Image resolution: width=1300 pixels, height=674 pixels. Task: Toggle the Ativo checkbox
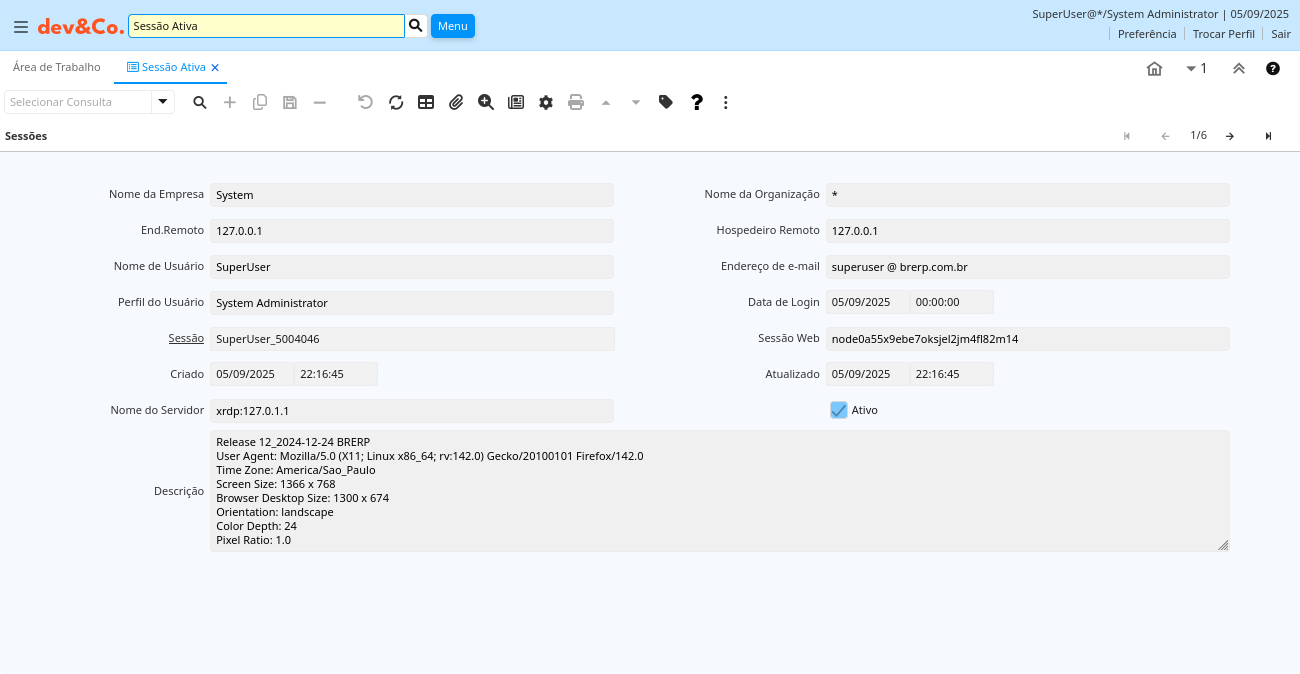tap(839, 410)
